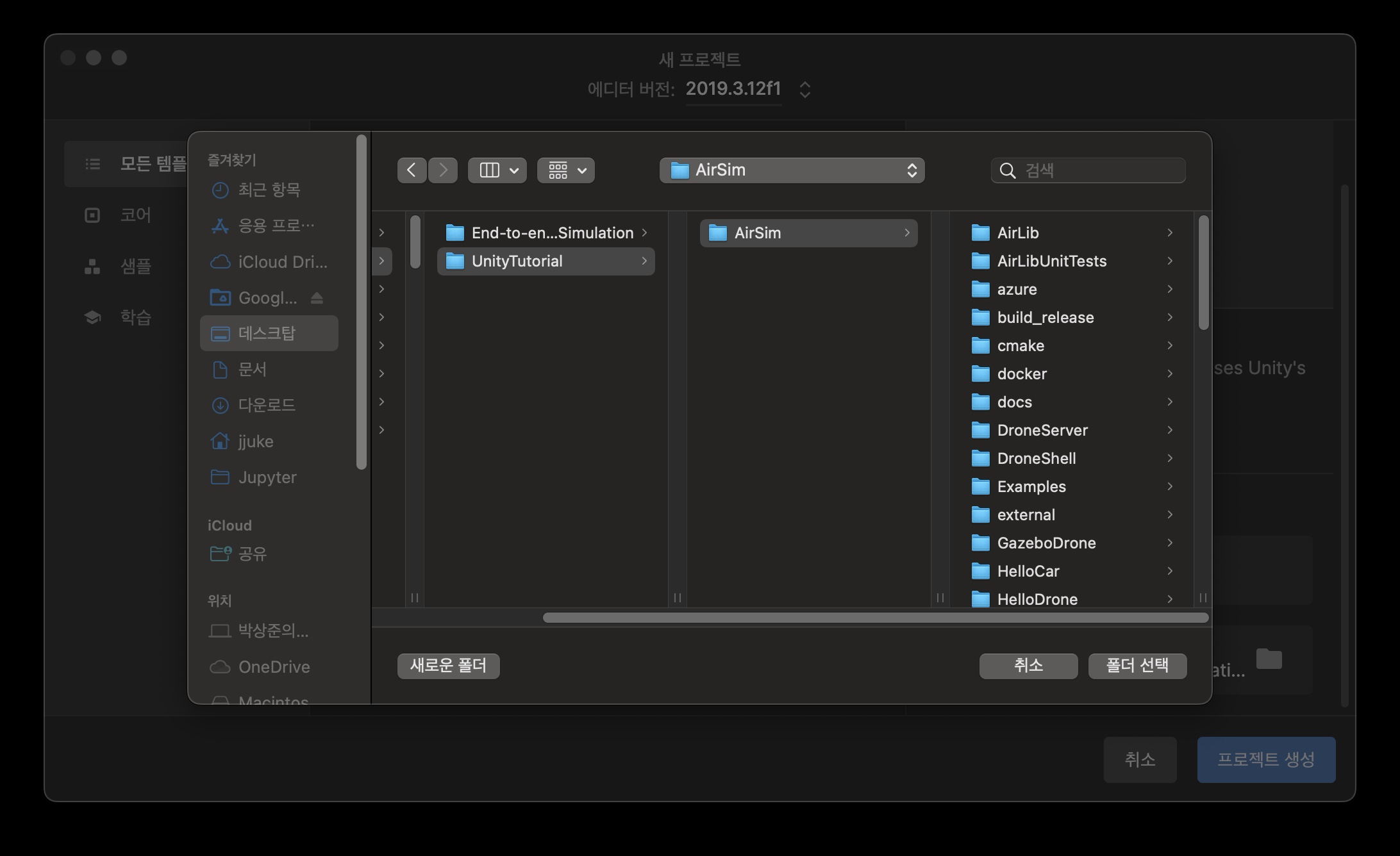Open the group-by grid options dropdown
Viewport: 1400px width, 856px height.
pyautogui.click(x=566, y=170)
